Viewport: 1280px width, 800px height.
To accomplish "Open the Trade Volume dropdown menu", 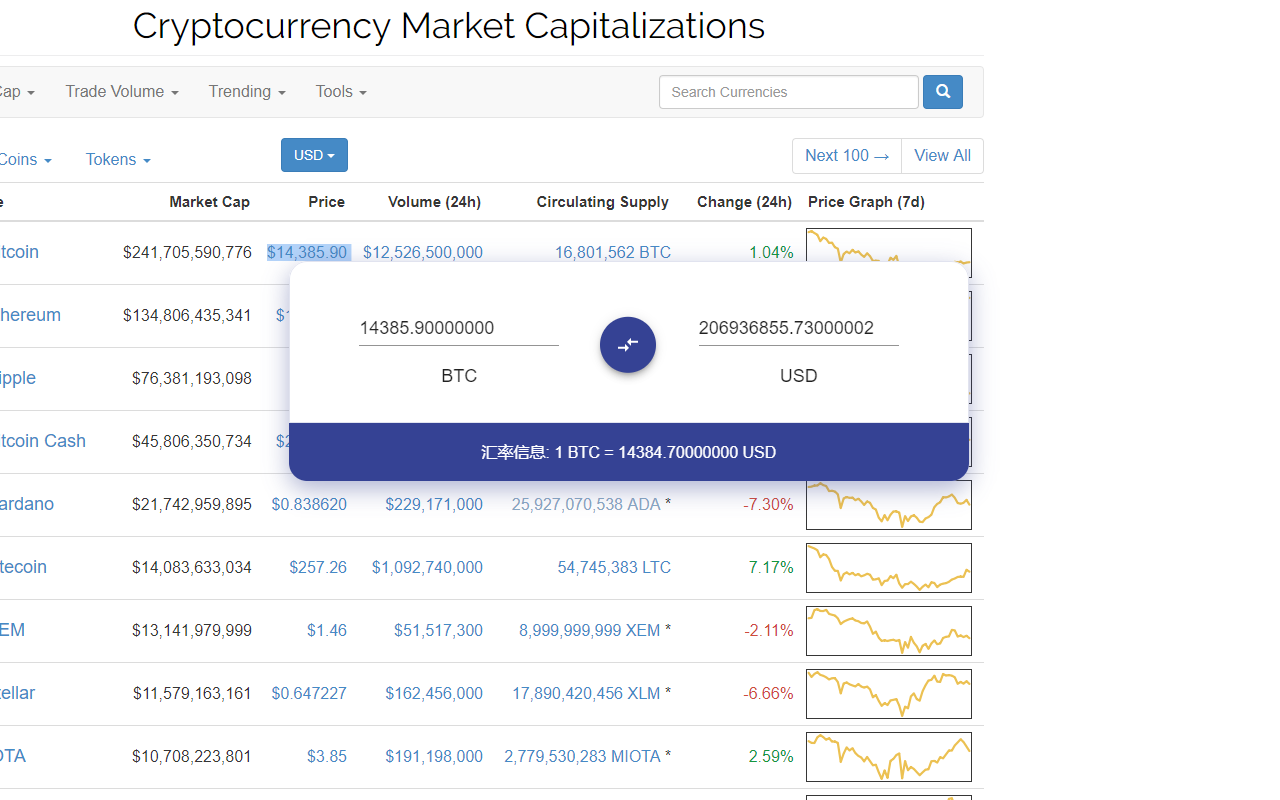I will (x=122, y=92).
